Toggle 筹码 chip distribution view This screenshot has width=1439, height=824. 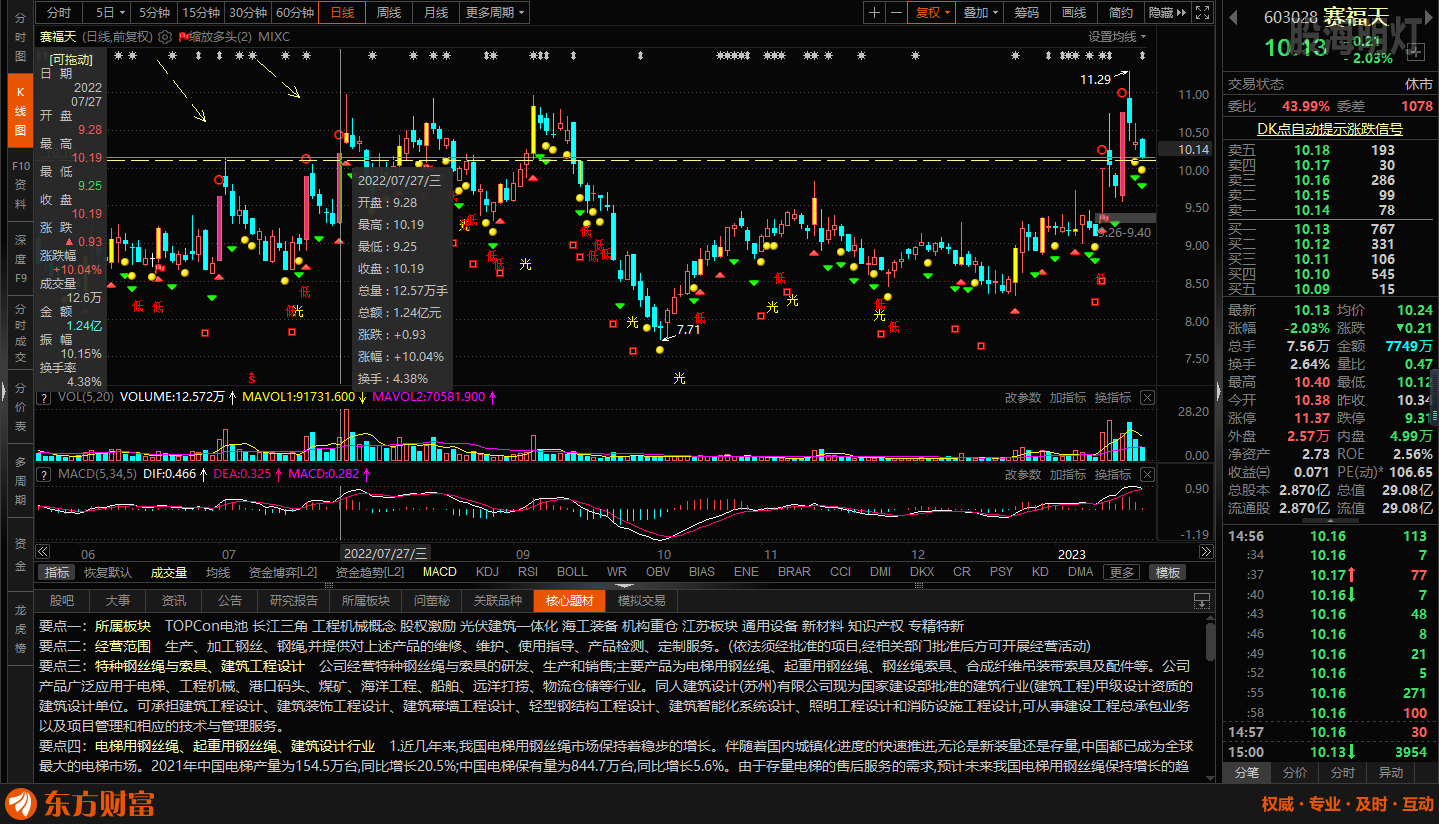[1026, 13]
